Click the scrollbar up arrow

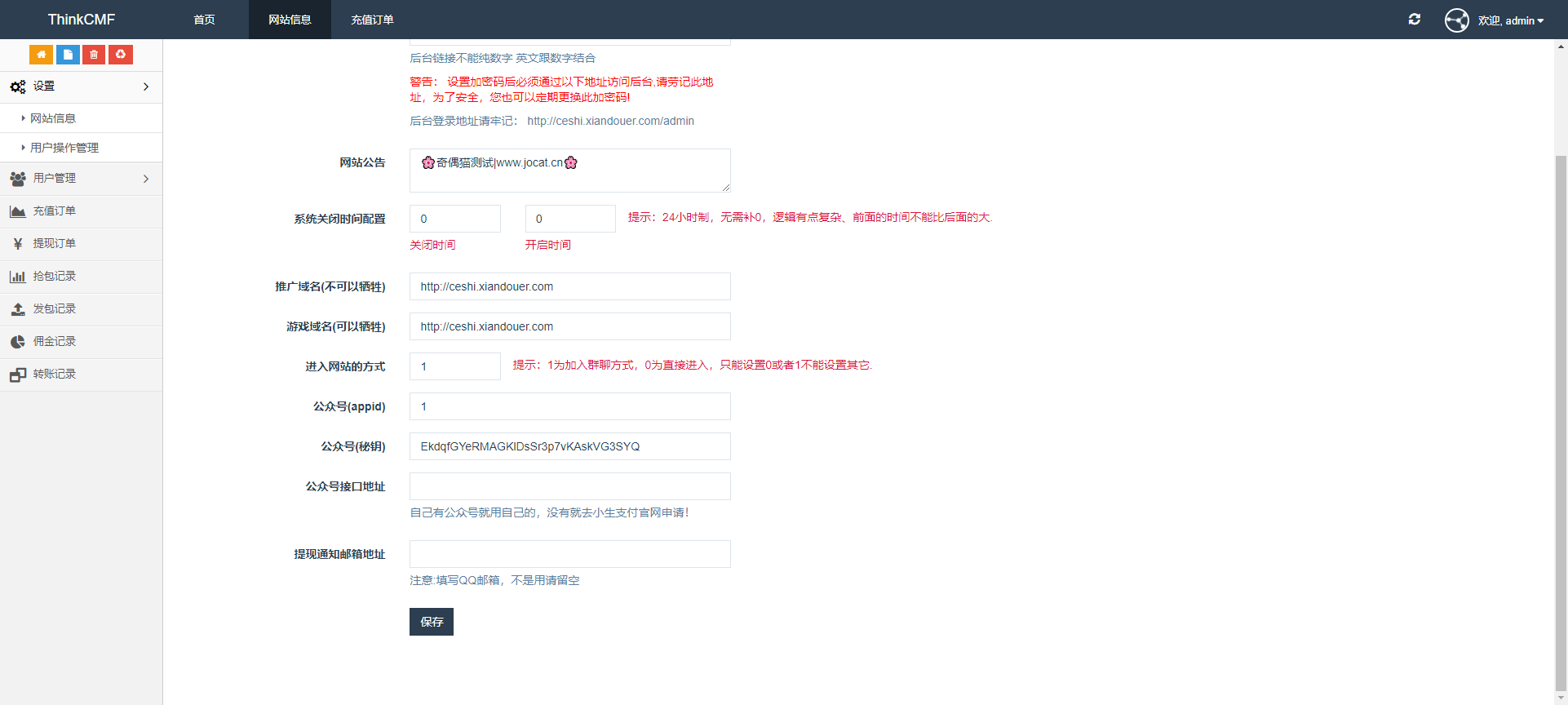[1561, 46]
